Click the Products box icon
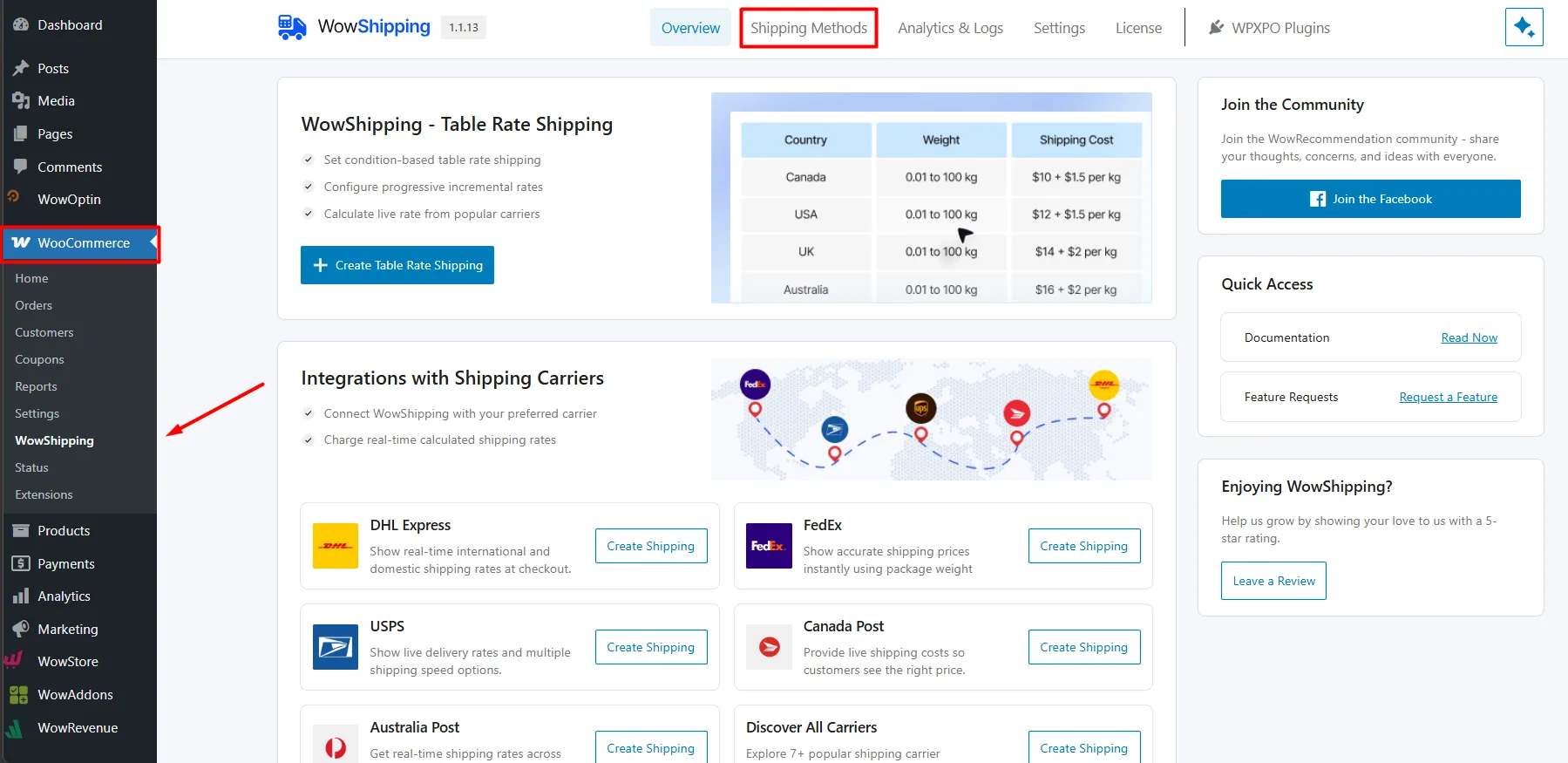Image resolution: width=1568 pixels, height=763 pixels. click(21, 531)
